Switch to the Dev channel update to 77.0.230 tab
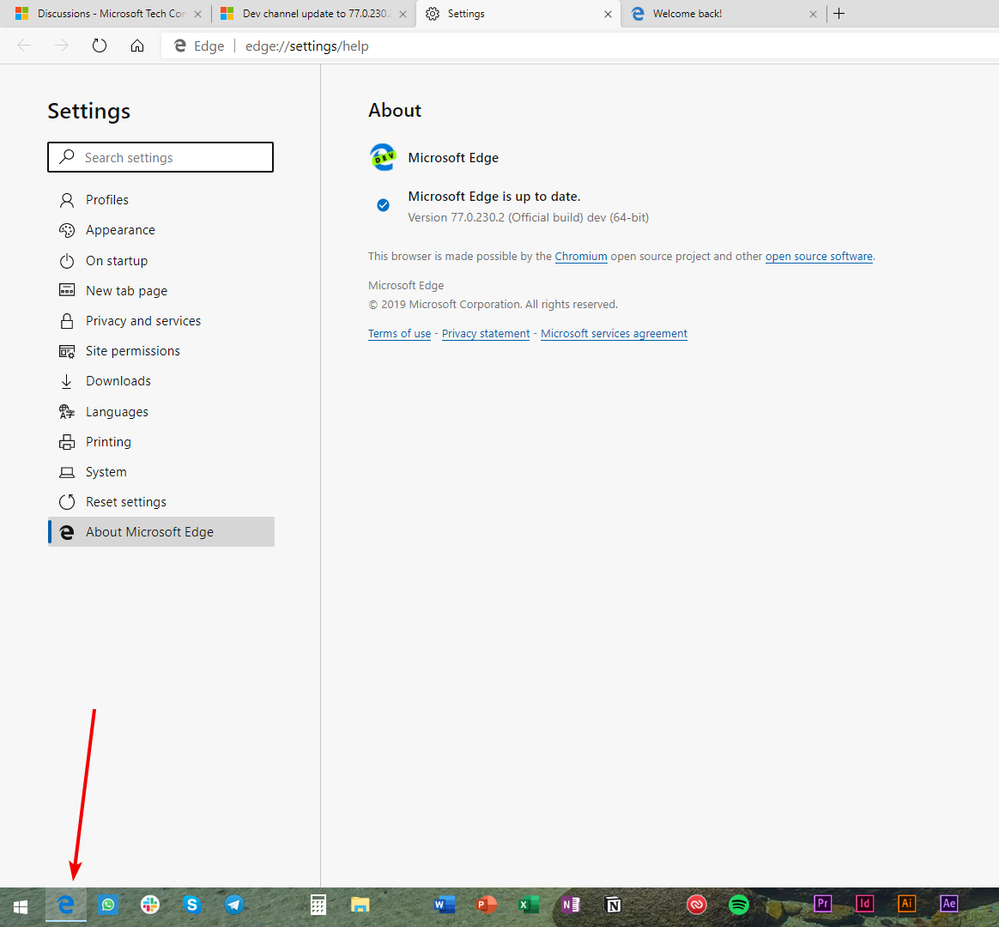999x927 pixels. click(x=312, y=13)
